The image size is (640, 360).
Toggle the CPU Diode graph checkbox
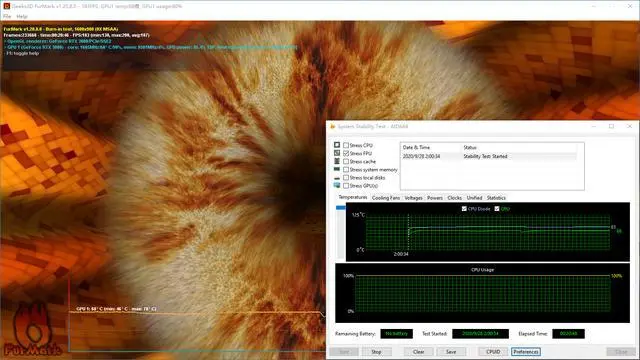[x=464, y=209]
